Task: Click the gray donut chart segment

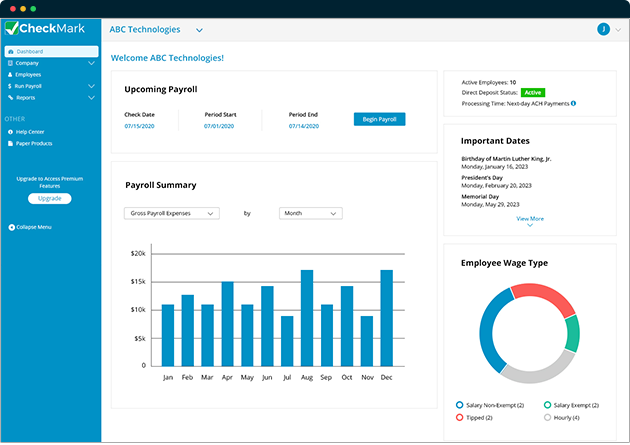Action: 538,376
